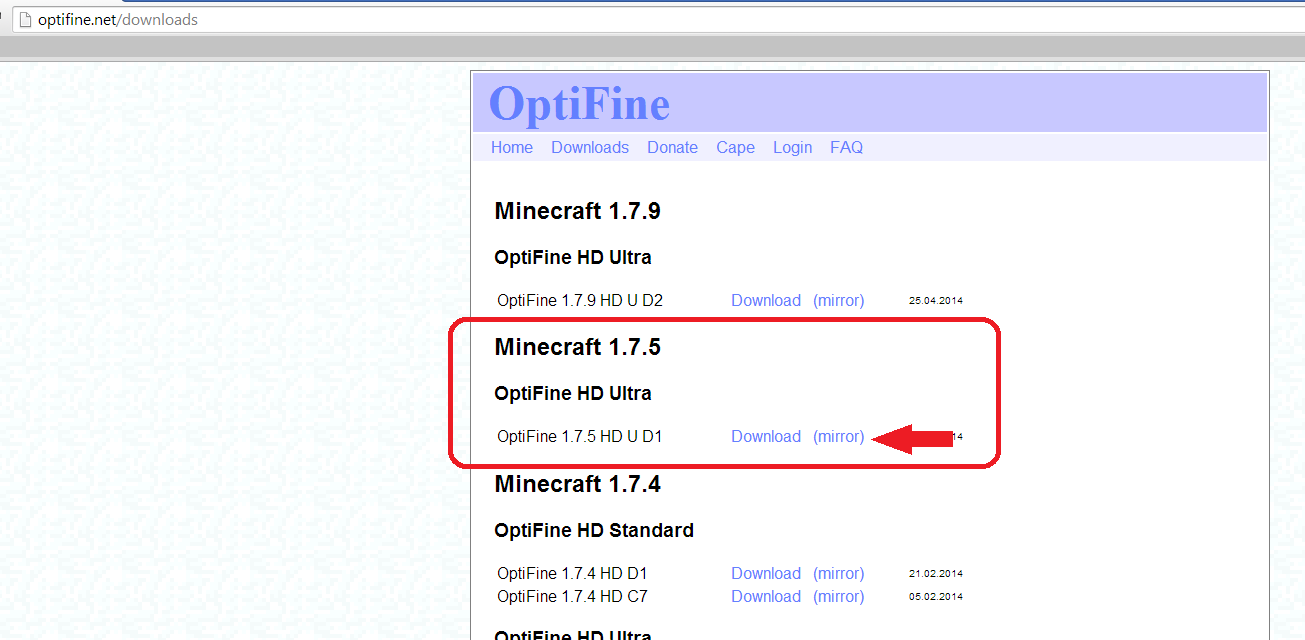Click the "OptiFine 1.7.4 HD C7" label
The width and height of the screenshot is (1305, 640).
tap(572, 596)
